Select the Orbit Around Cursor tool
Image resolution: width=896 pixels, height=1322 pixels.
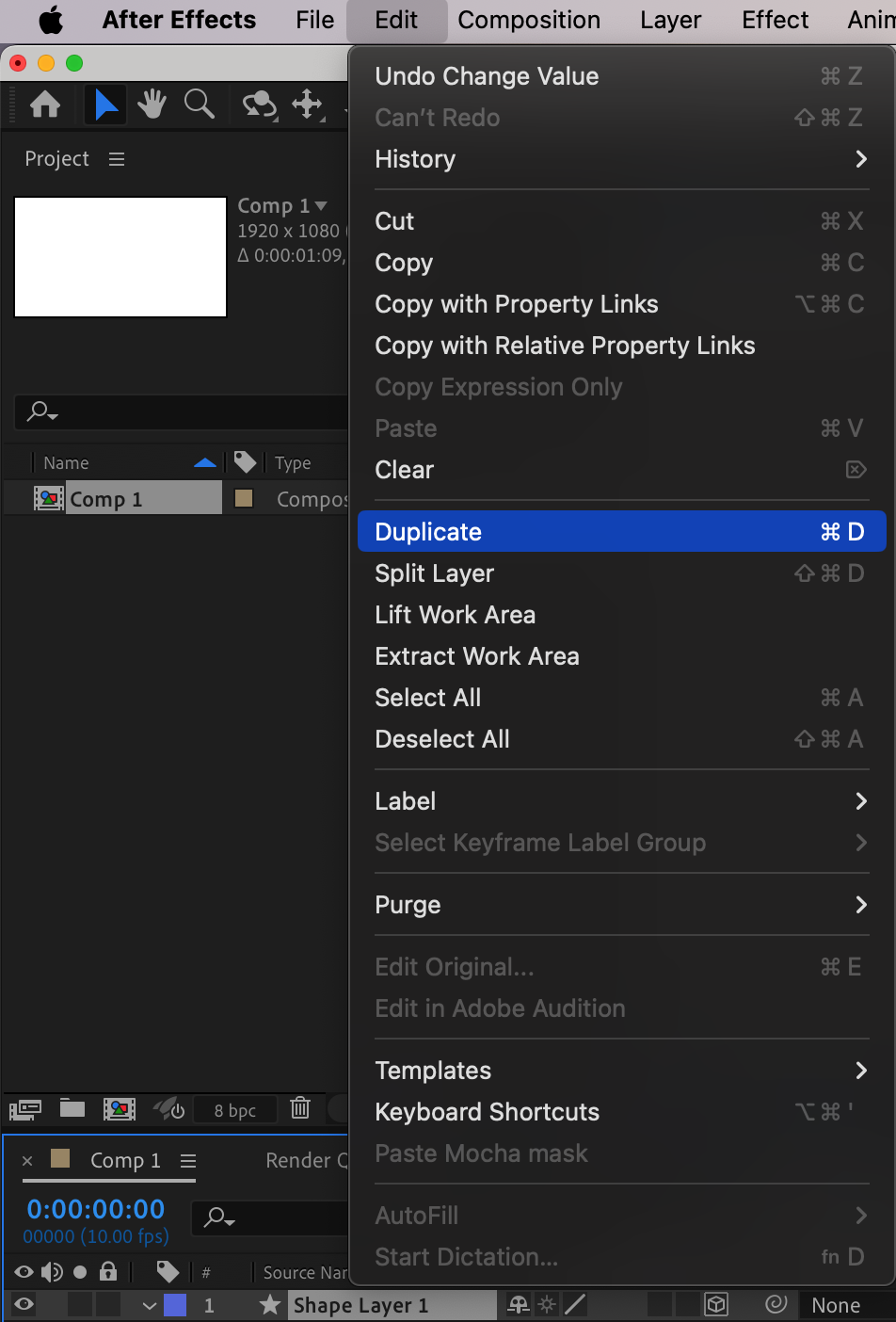(x=259, y=104)
